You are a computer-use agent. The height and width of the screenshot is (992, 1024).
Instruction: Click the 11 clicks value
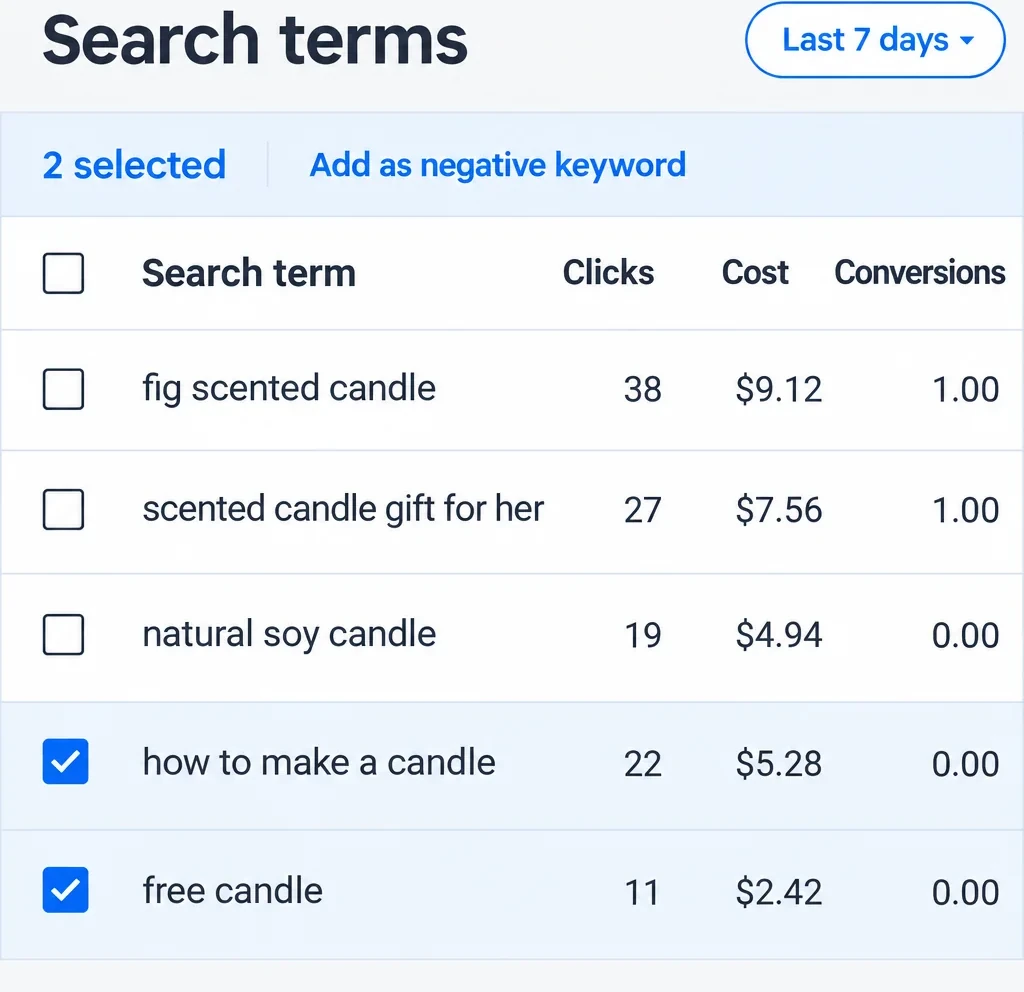point(641,892)
